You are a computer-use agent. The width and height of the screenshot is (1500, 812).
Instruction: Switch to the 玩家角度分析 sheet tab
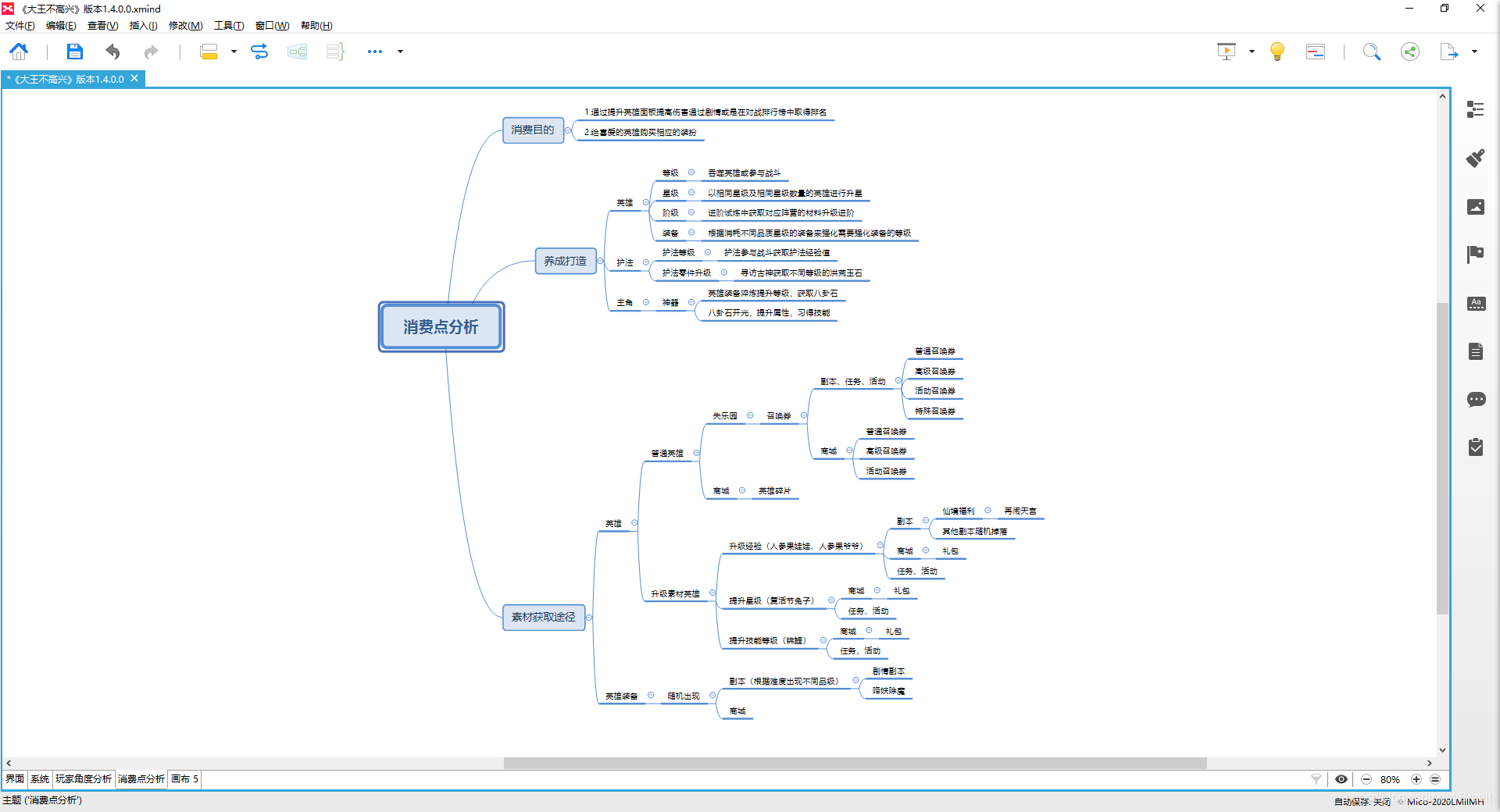[x=84, y=779]
